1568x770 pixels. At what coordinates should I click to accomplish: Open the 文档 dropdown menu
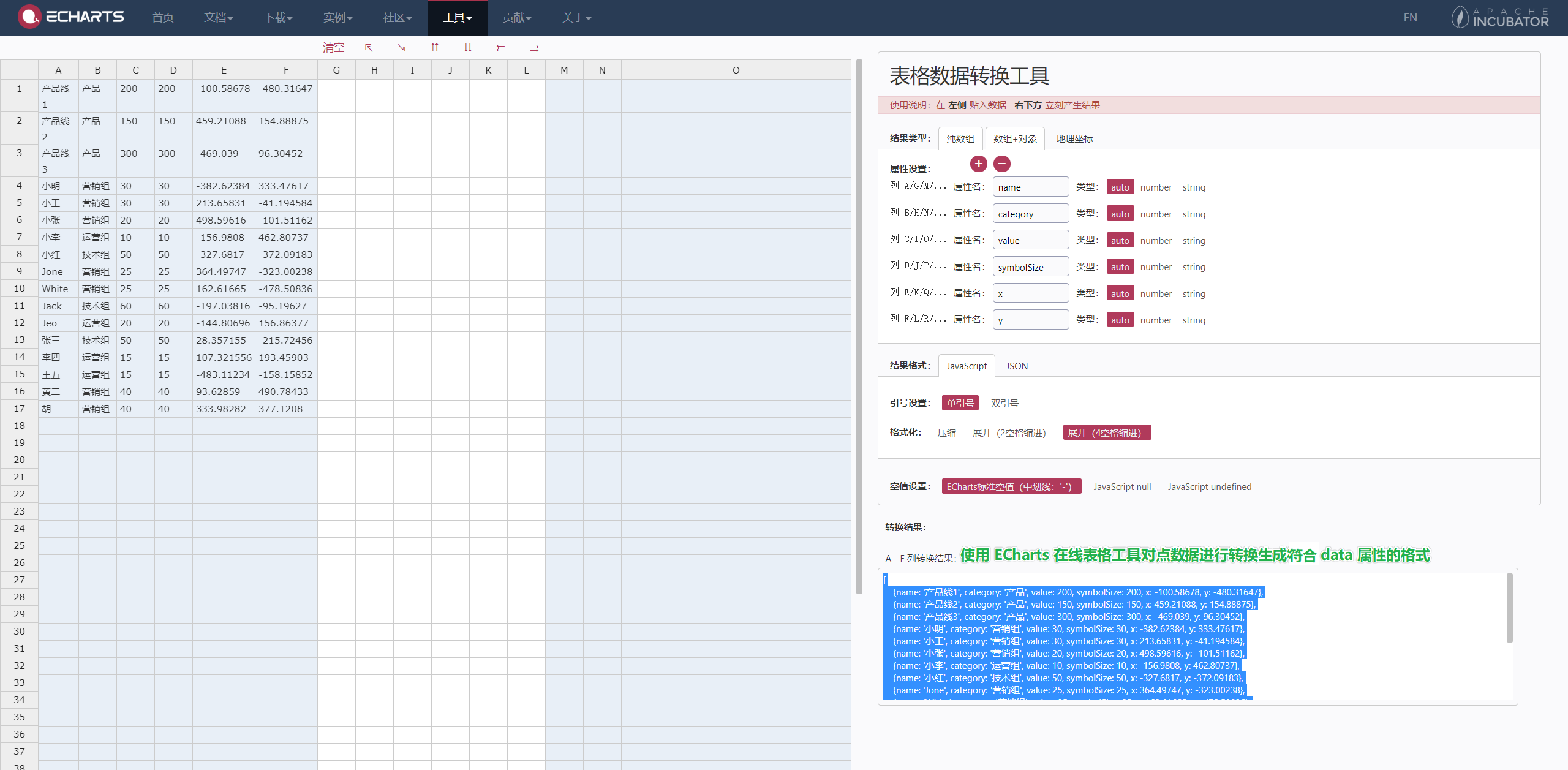[x=219, y=18]
